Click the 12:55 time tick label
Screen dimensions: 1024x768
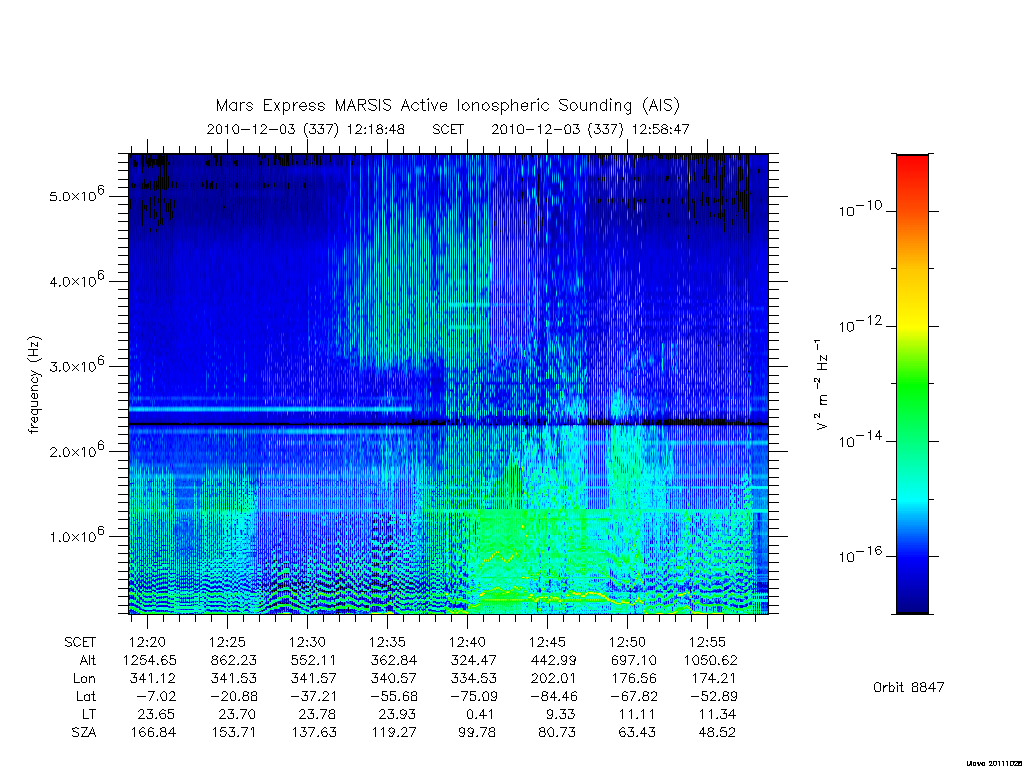point(707,643)
